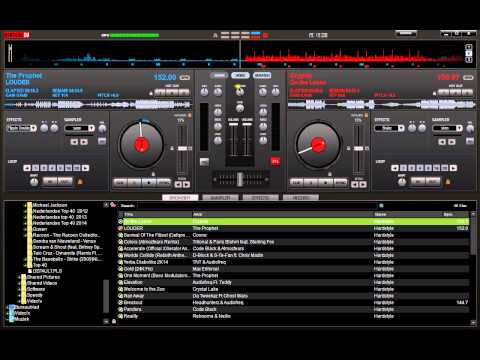480x360 pixels.
Task: Expand the Software folder
Action: pos(19,289)
